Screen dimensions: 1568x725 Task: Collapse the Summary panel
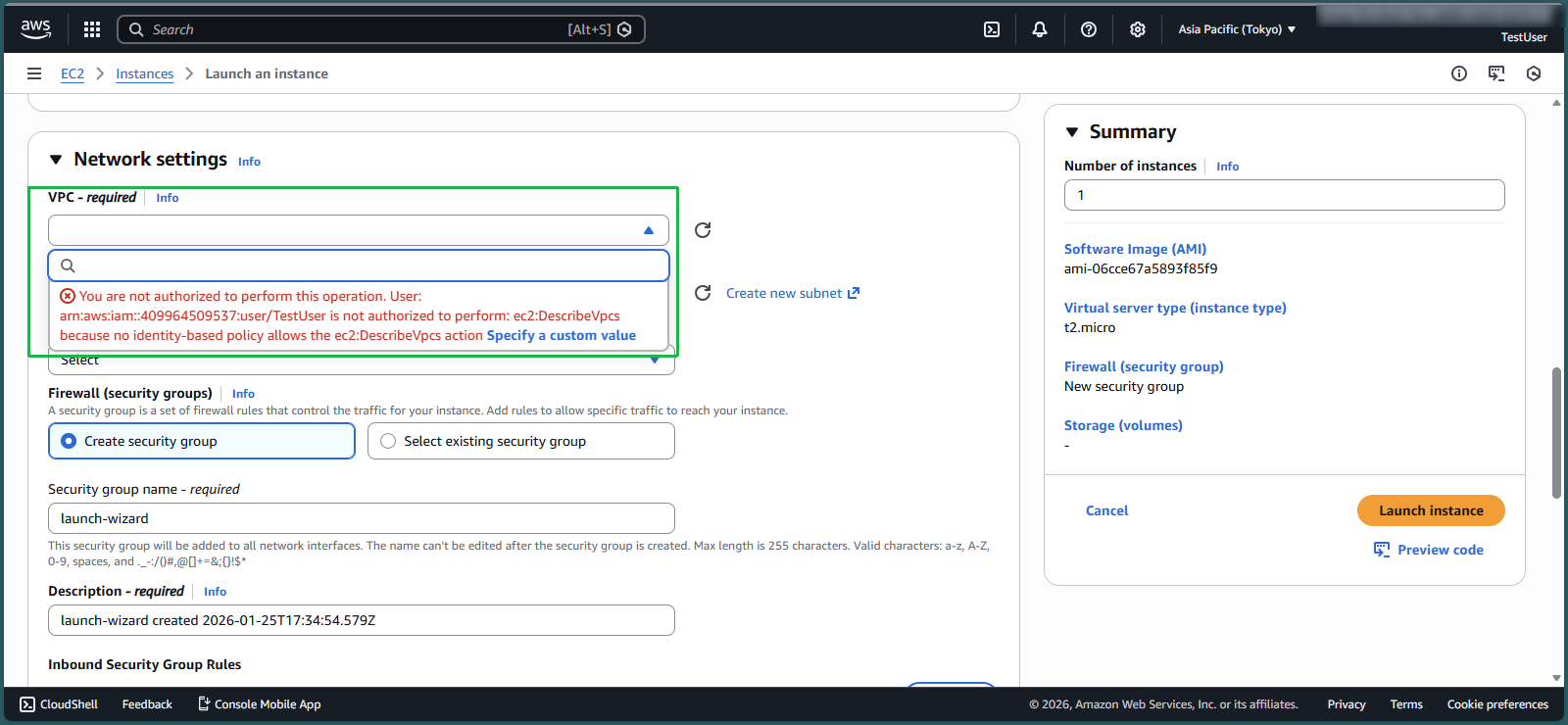1072,132
